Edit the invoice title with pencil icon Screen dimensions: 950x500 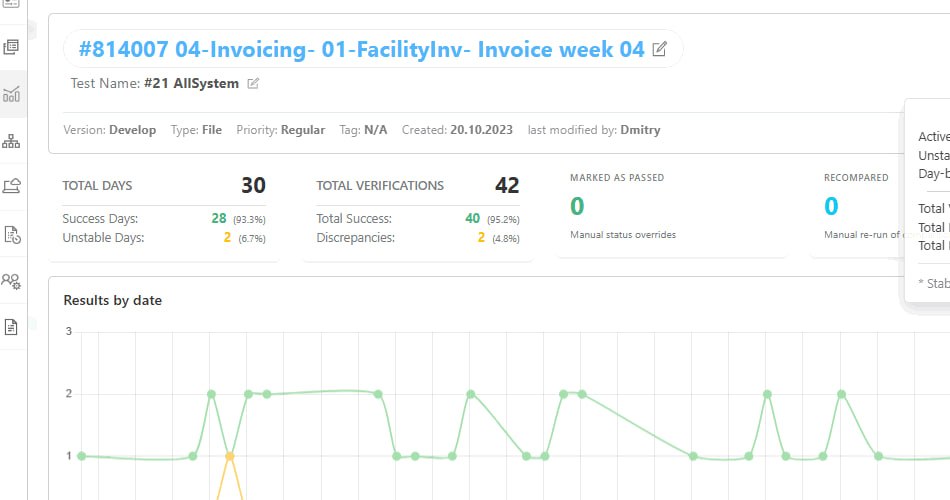(659, 49)
